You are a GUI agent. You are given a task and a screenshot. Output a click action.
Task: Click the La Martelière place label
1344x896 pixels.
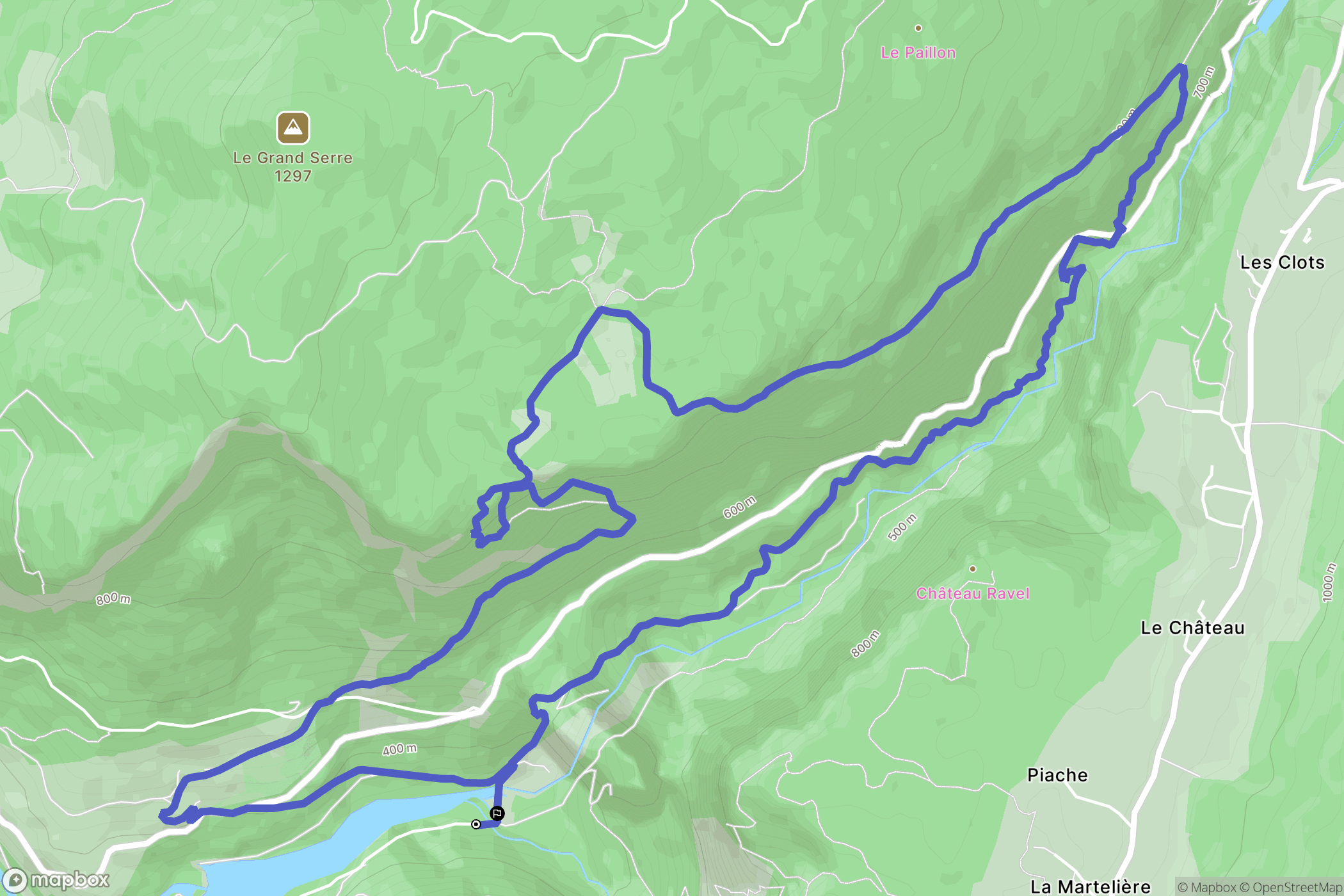click(1091, 887)
